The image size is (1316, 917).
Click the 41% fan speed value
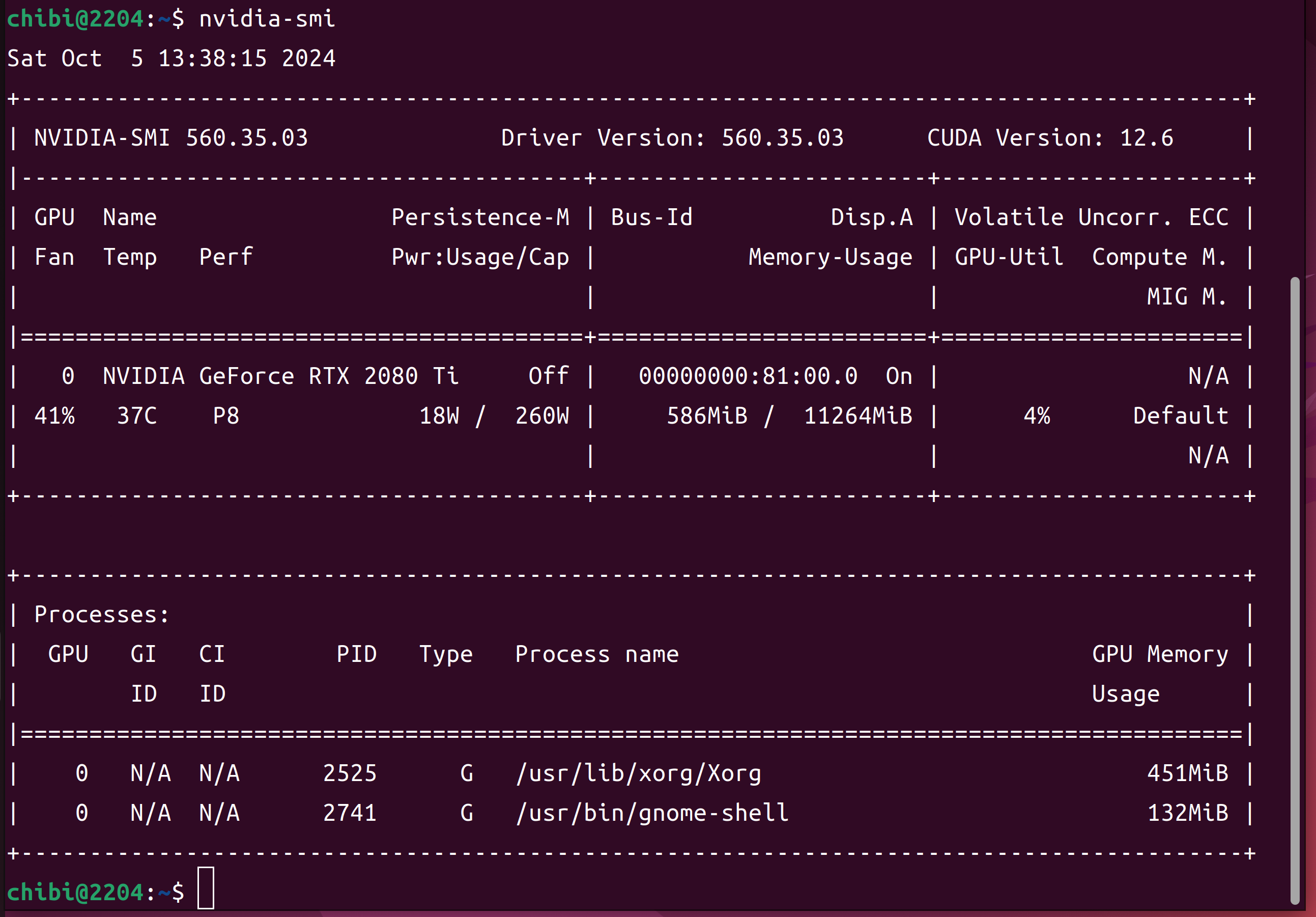click(x=54, y=416)
